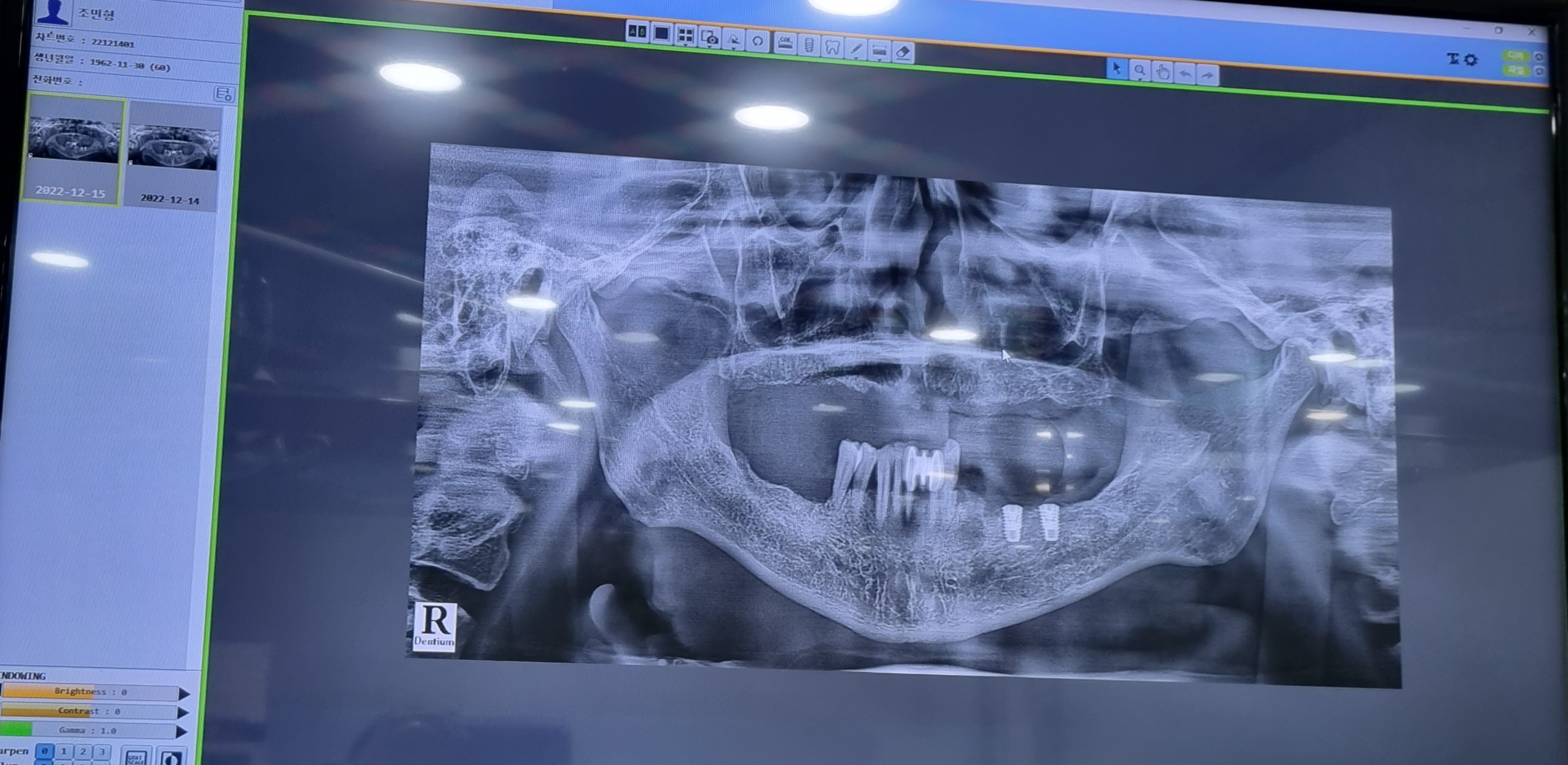Click the tooth icon in the toolbar
Image resolution: width=1568 pixels, height=765 pixels.
point(831,47)
